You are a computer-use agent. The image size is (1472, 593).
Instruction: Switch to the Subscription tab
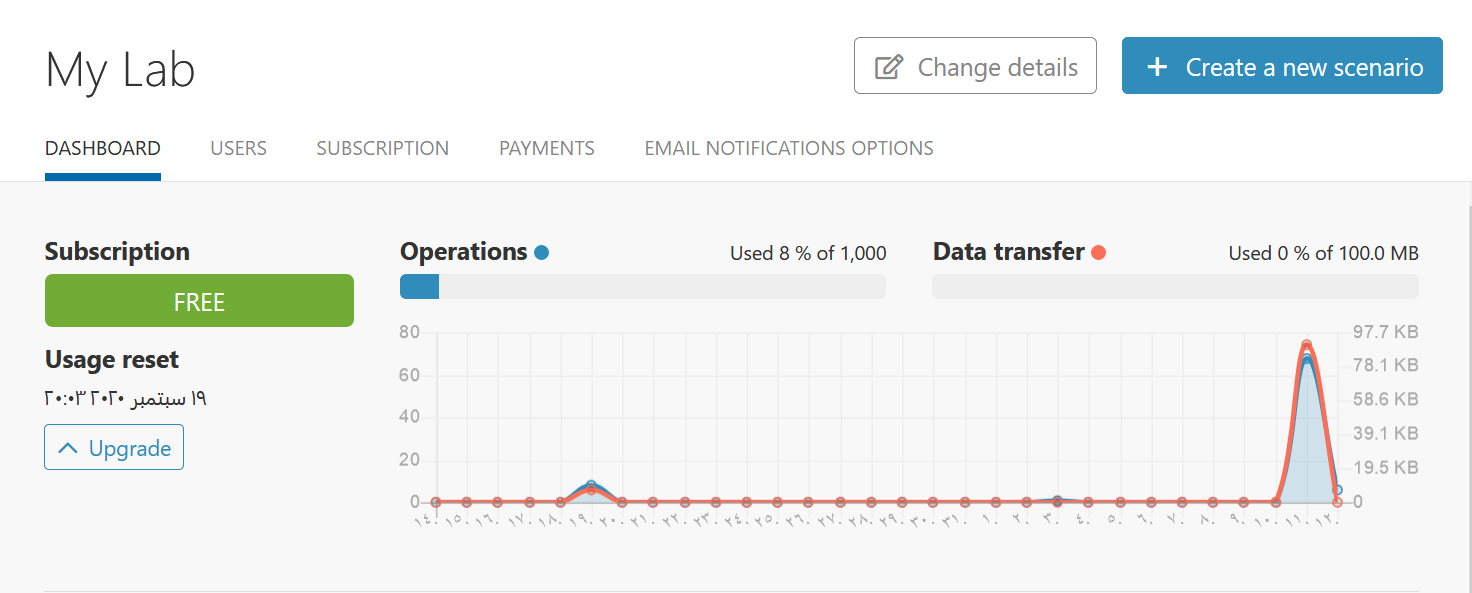(382, 148)
